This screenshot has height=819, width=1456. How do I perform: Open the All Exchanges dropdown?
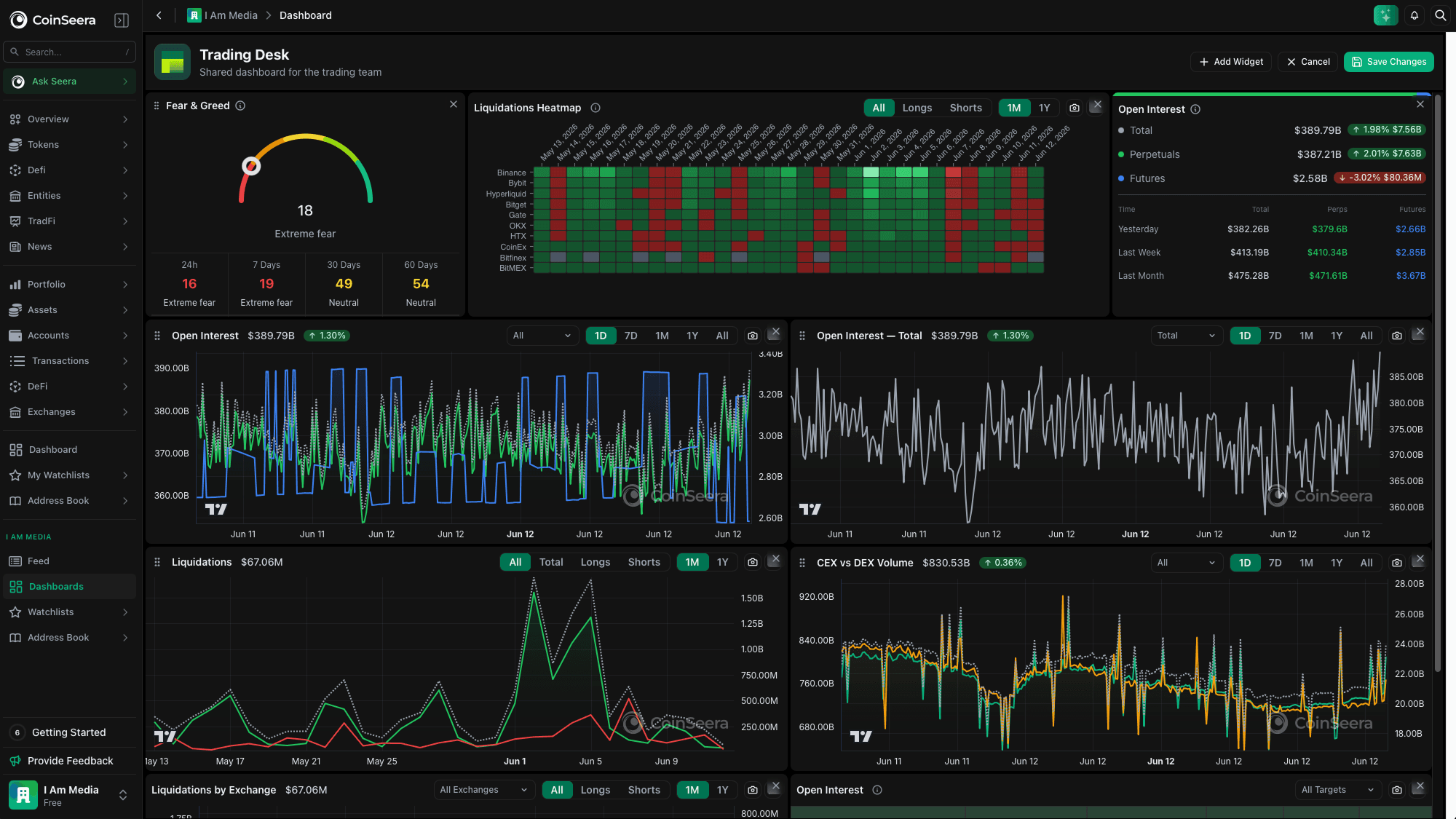coord(484,790)
